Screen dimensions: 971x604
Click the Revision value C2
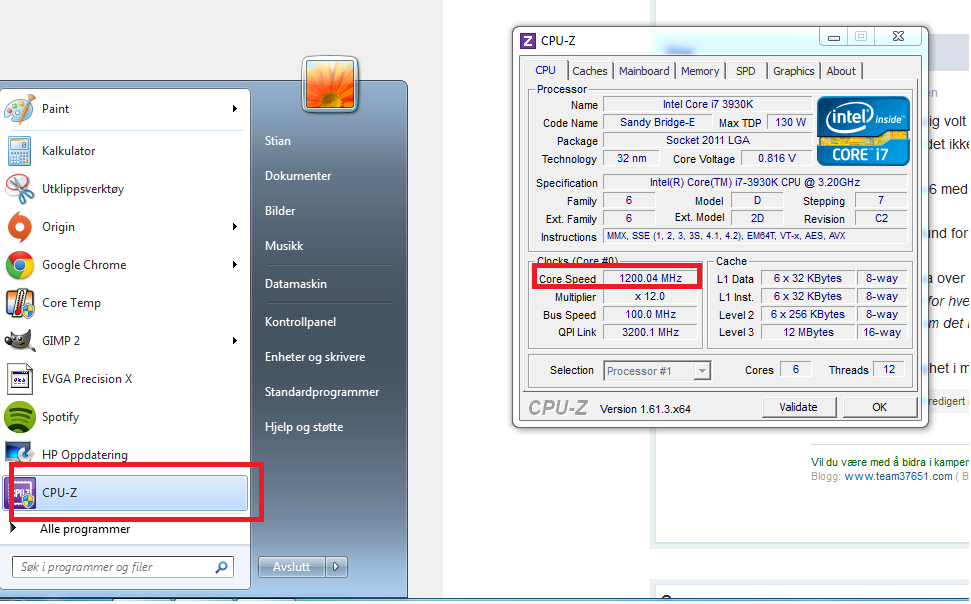[881, 218]
